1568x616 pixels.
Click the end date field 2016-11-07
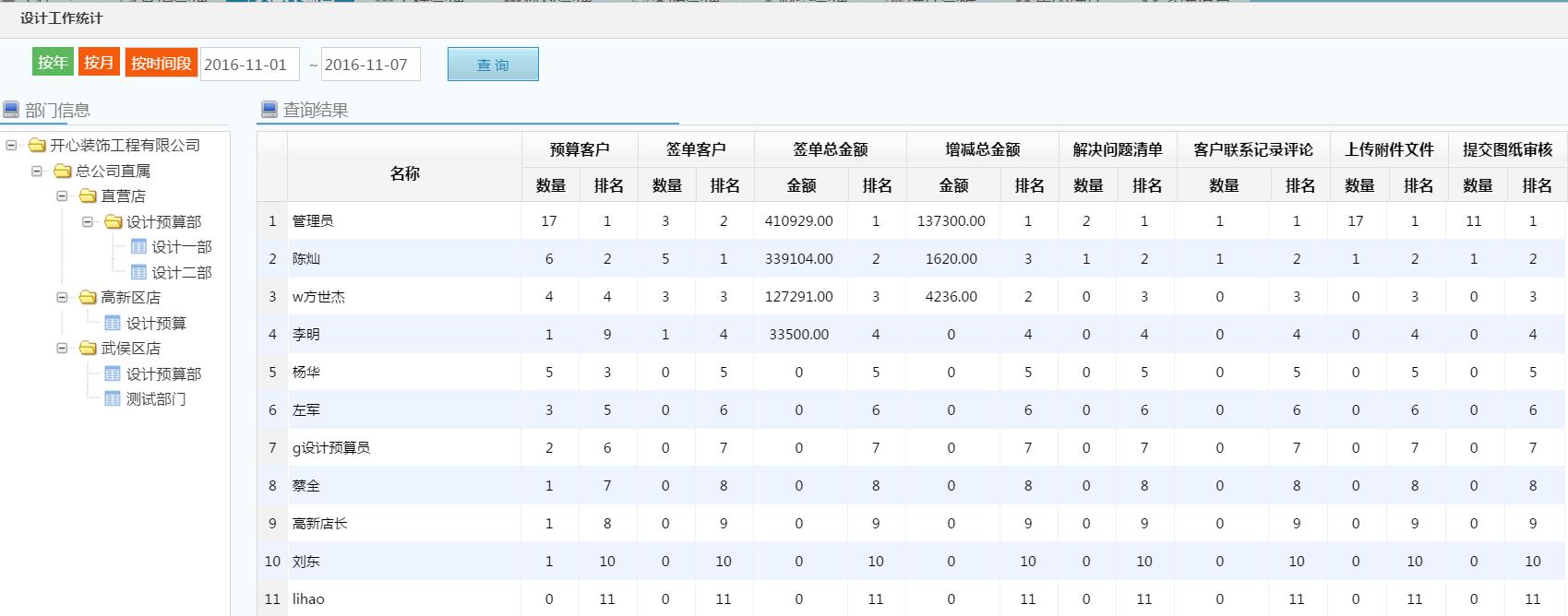tap(370, 65)
